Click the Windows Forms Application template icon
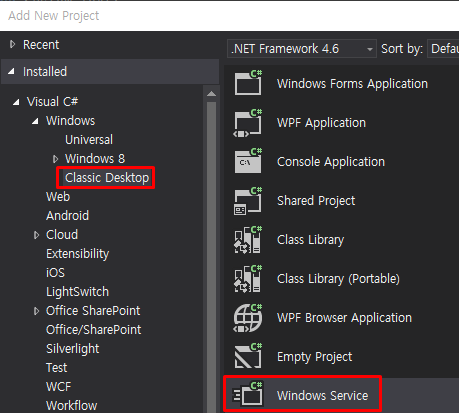Screen dimensions: 459x413 [248, 83]
